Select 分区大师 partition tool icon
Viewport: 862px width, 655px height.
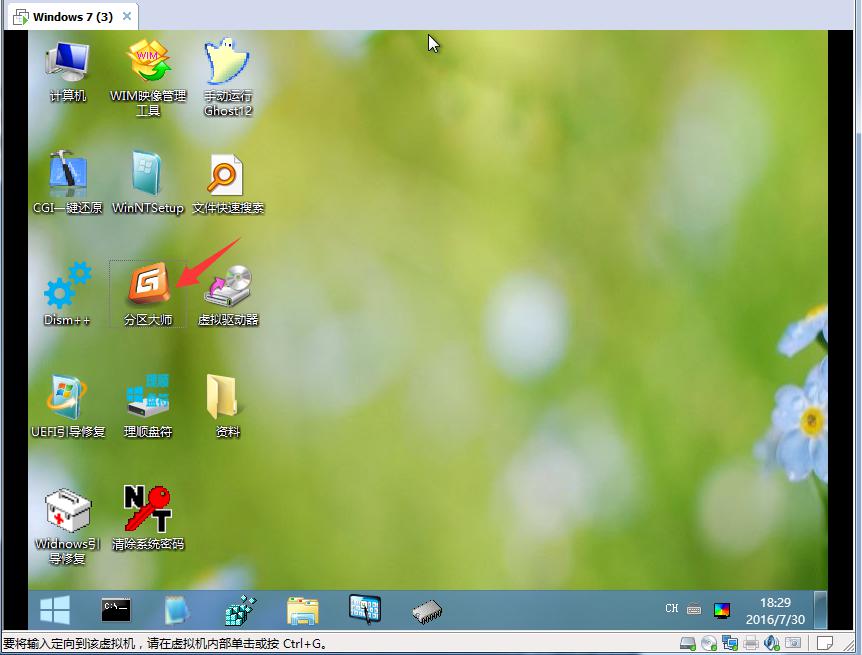click(x=148, y=294)
